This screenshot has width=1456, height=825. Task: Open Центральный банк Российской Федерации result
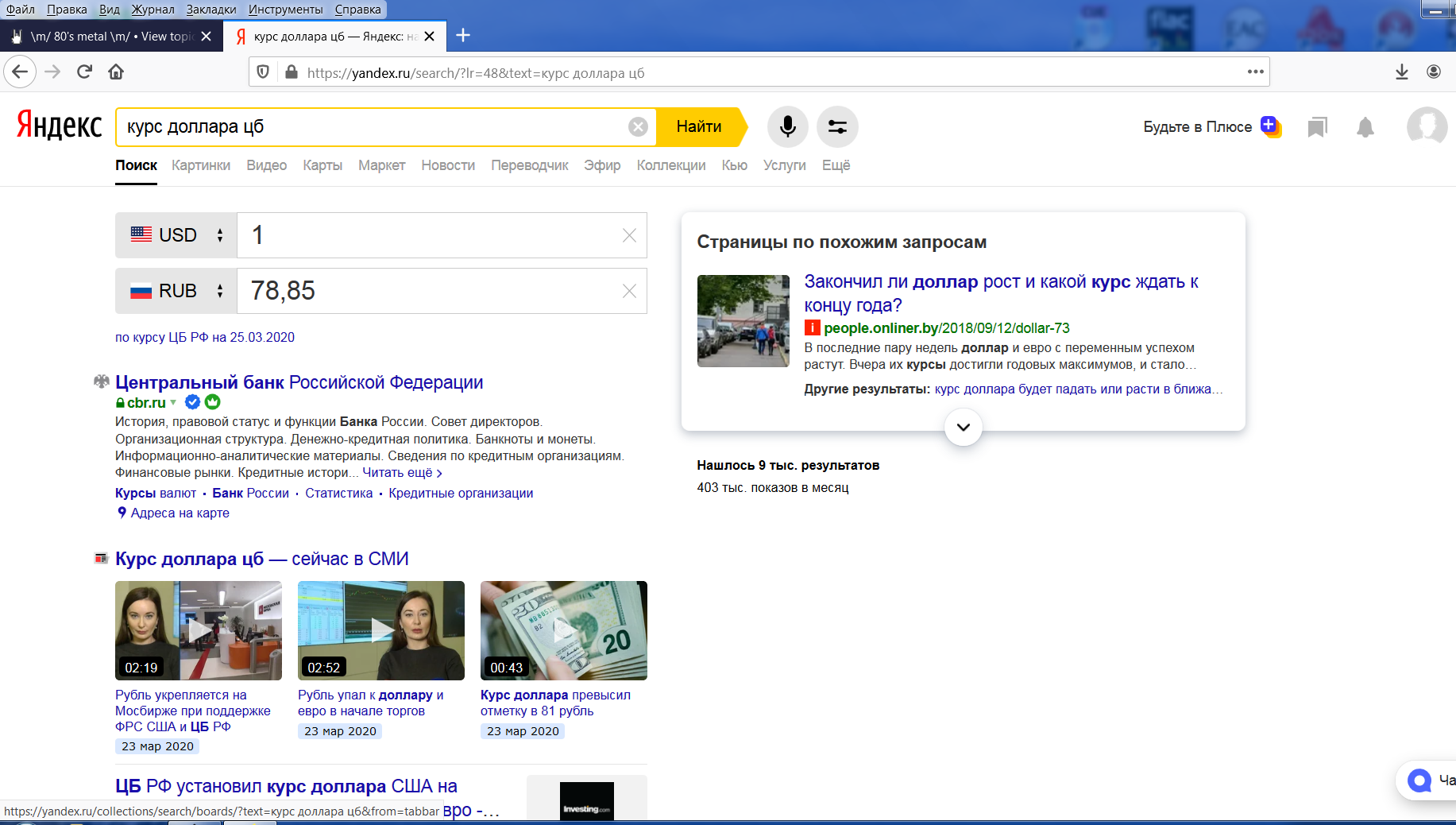tap(299, 382)
